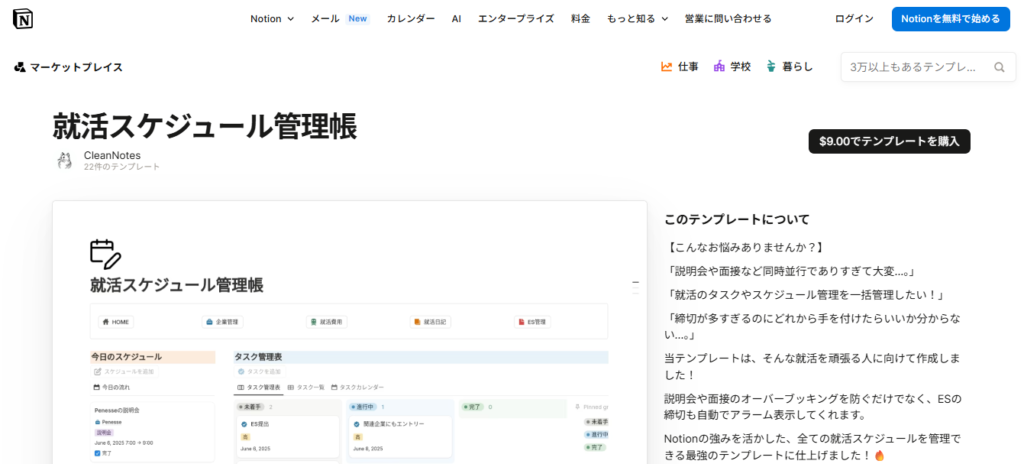This screenshot has height=464, width=1024.
Task: Click the HOME house button in preview
Action: [116, 322]
